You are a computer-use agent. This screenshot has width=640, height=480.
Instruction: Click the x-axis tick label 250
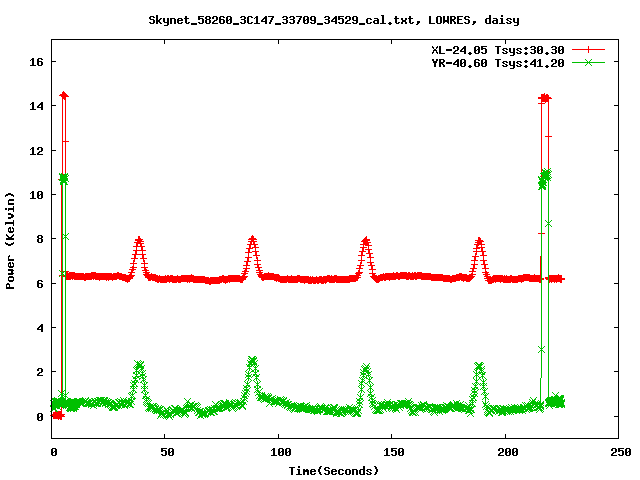(x=621, y=452)
